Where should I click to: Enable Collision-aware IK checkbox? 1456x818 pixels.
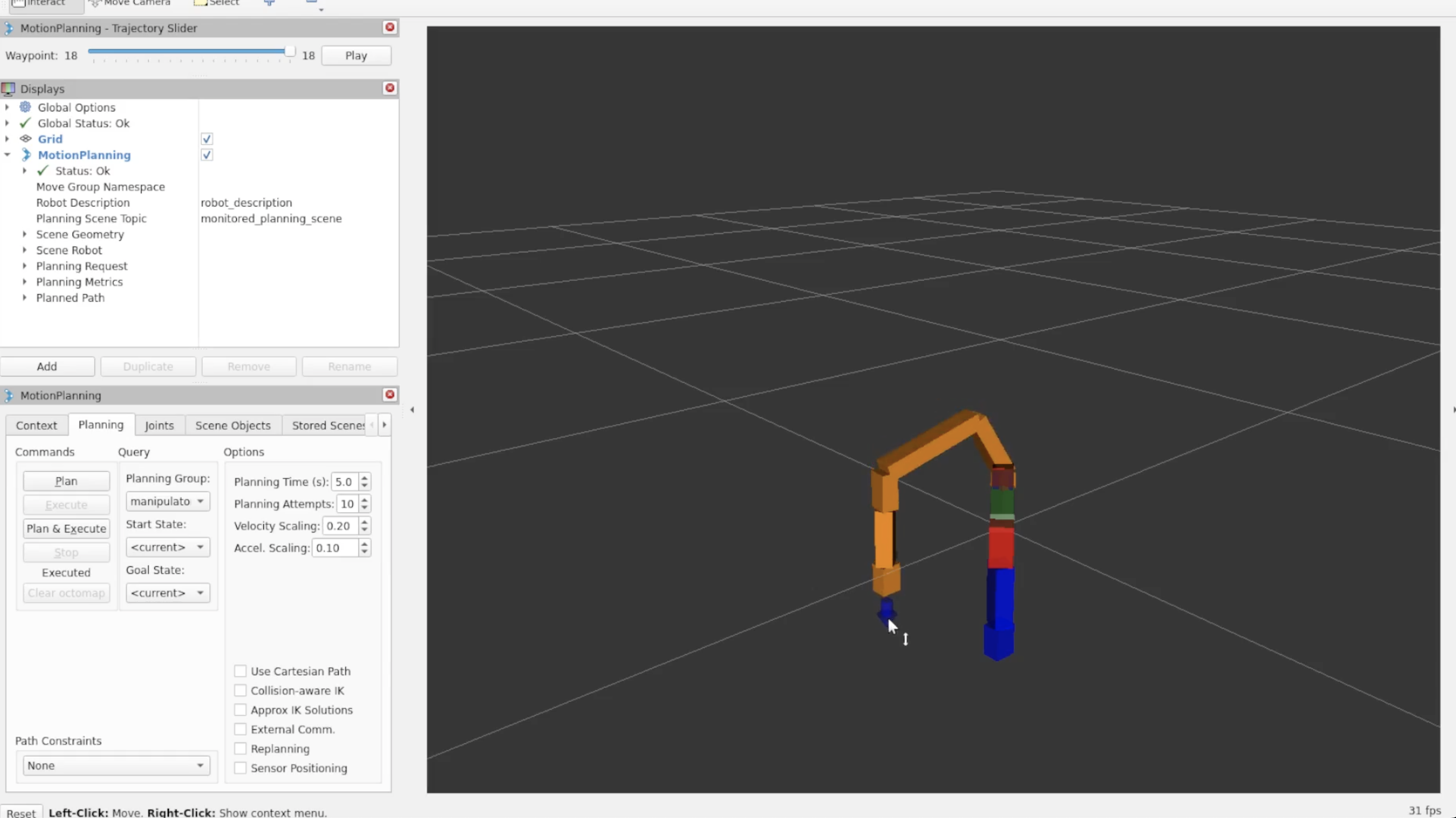point(240,690)
